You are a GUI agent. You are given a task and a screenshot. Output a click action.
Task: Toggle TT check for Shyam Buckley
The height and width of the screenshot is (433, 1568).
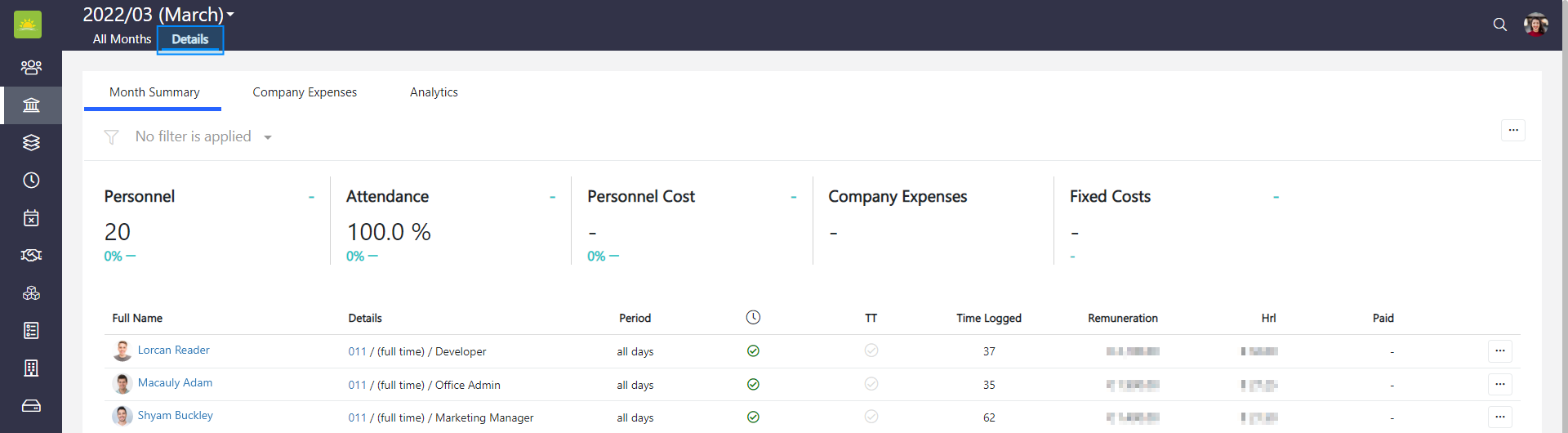pos(871,417)
